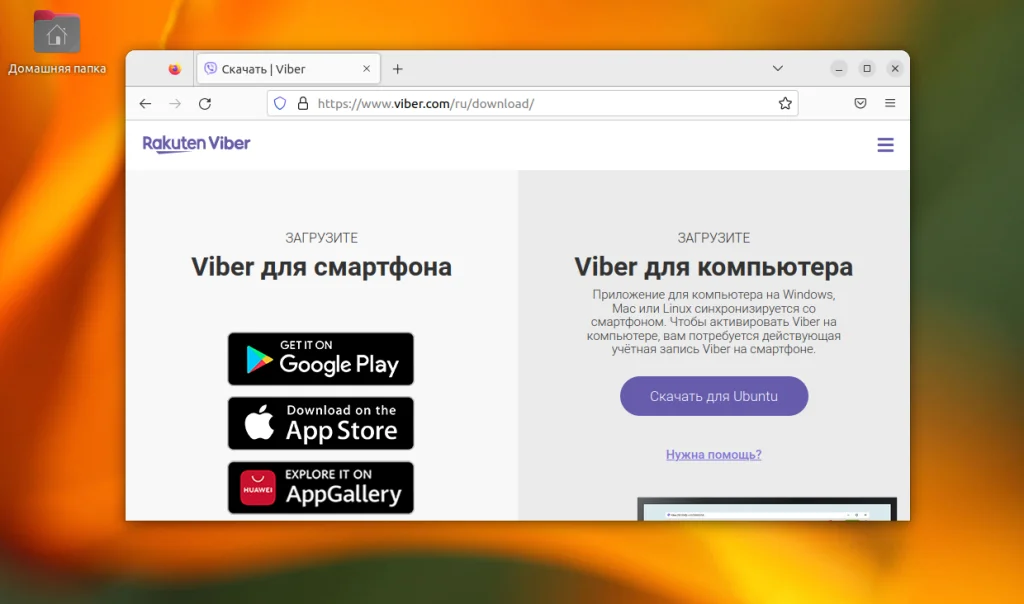Click the desktop app preview screenshot

click(767, 509)
